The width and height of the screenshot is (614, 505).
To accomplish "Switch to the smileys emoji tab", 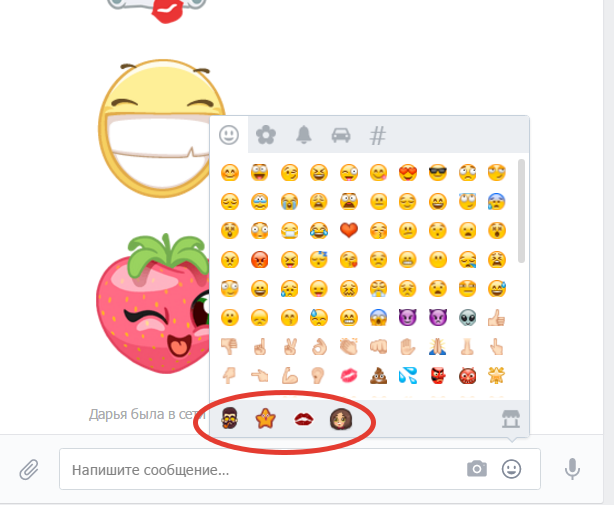I will pos(229,135).
